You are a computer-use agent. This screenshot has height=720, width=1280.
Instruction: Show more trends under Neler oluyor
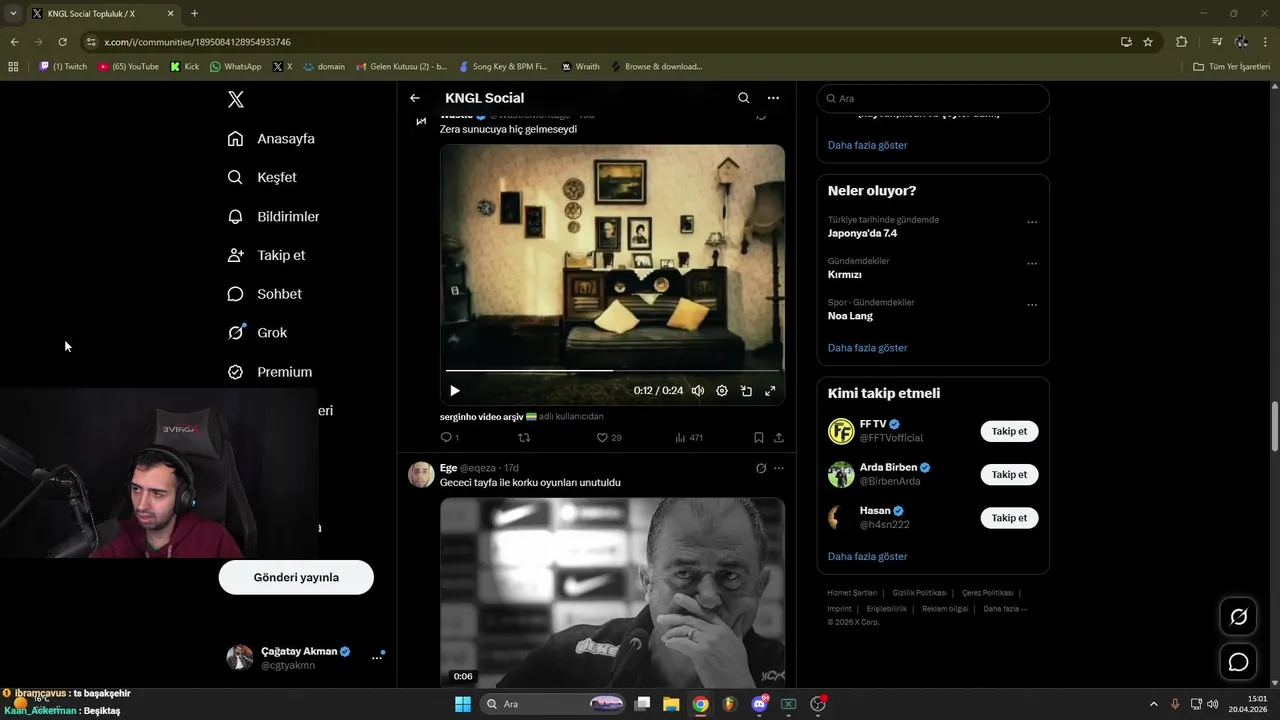tap(868, 348)
